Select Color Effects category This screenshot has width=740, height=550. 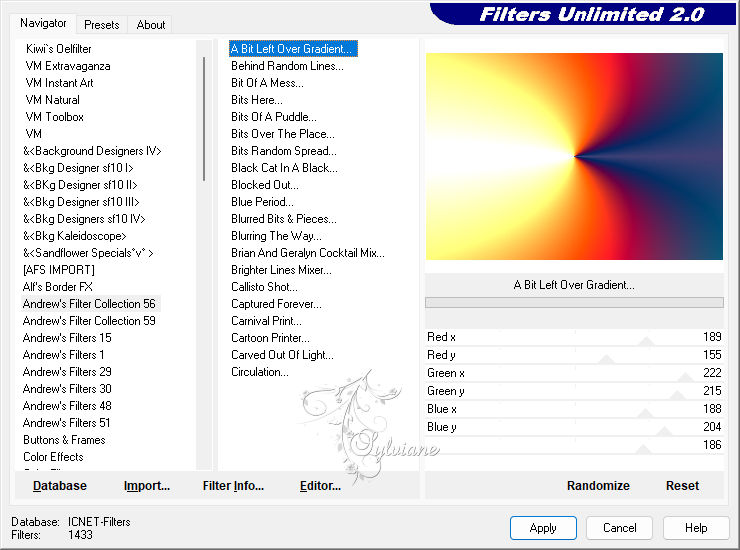click(x=53, y=457)
